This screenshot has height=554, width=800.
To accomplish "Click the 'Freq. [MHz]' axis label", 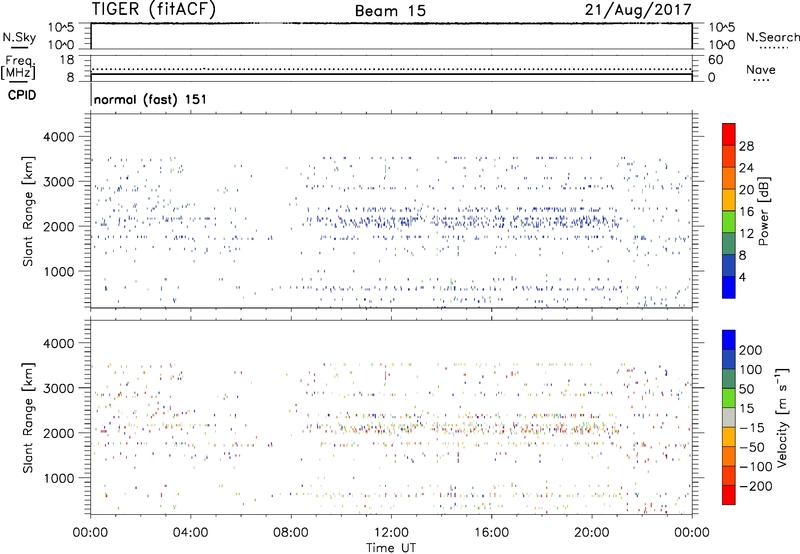I will [x=18, y=68].
